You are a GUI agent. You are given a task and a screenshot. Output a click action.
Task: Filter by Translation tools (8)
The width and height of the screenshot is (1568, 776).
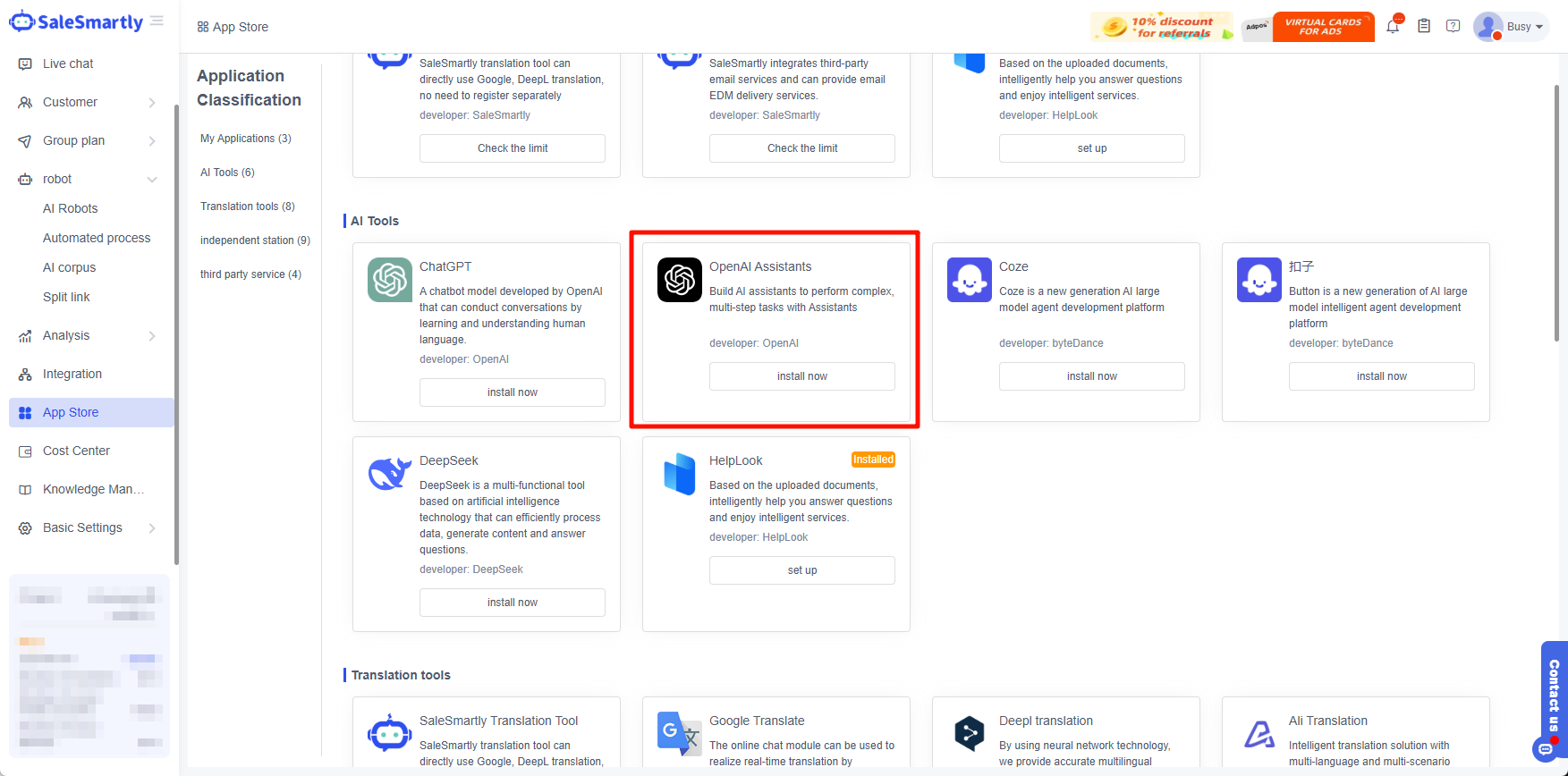(x=248, y=207)
